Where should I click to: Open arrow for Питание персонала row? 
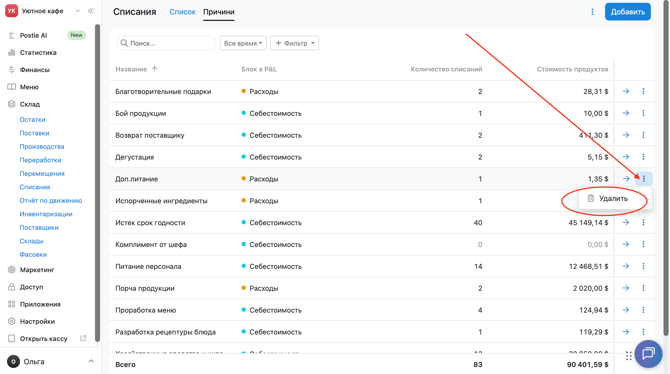coord(626,266)
